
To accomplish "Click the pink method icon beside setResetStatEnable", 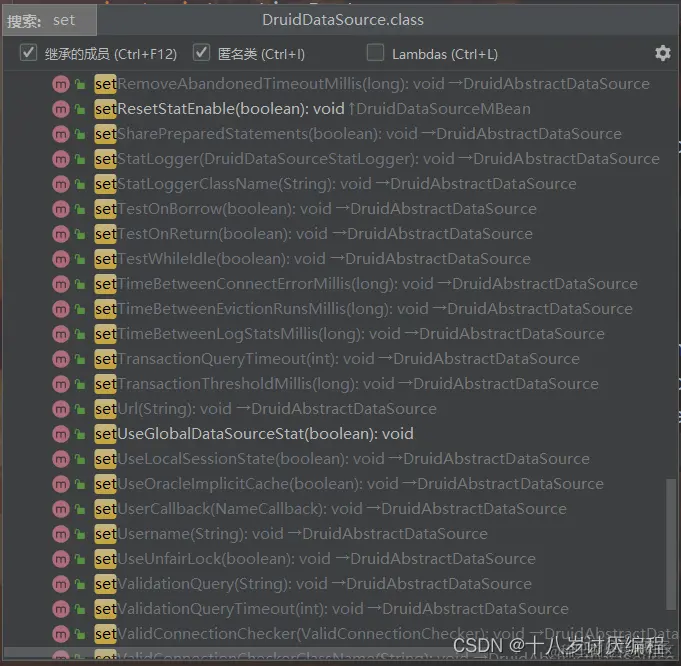I will (x=61, y=109).
